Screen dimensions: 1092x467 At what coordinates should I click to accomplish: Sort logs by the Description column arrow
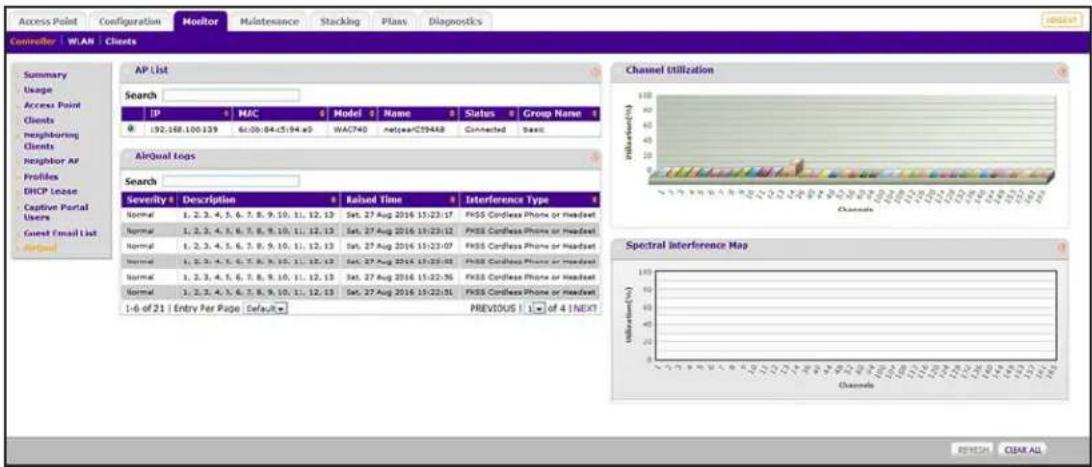coord(334,200)
